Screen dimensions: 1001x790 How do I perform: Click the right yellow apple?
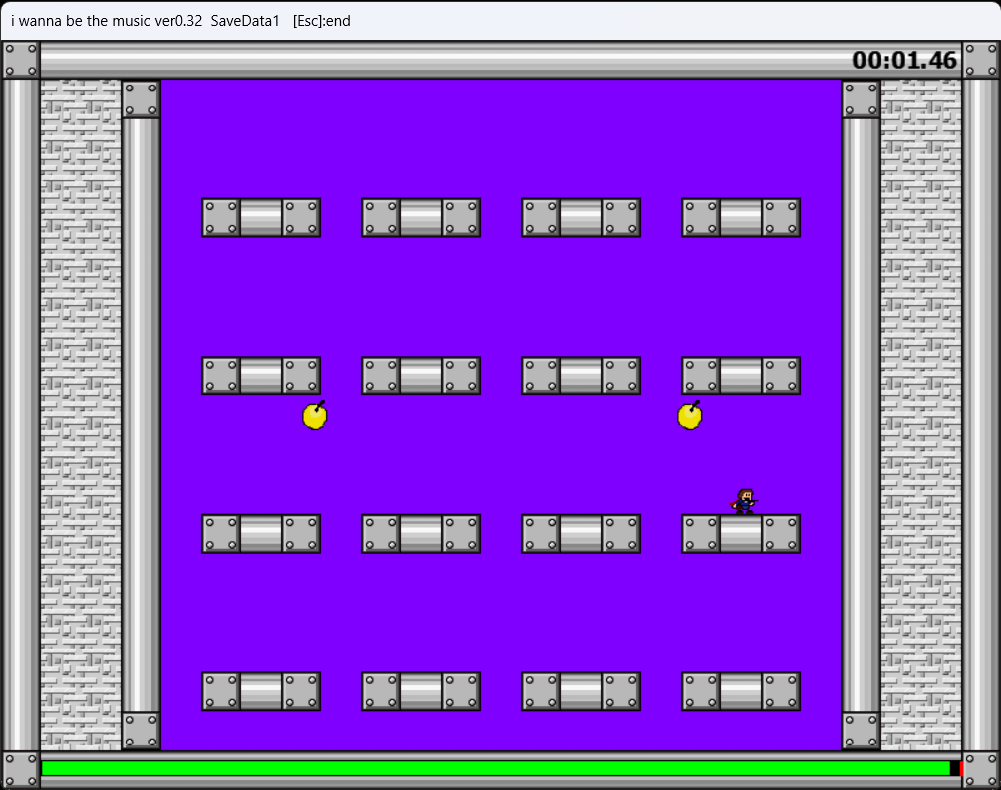(x=690, y=416)
